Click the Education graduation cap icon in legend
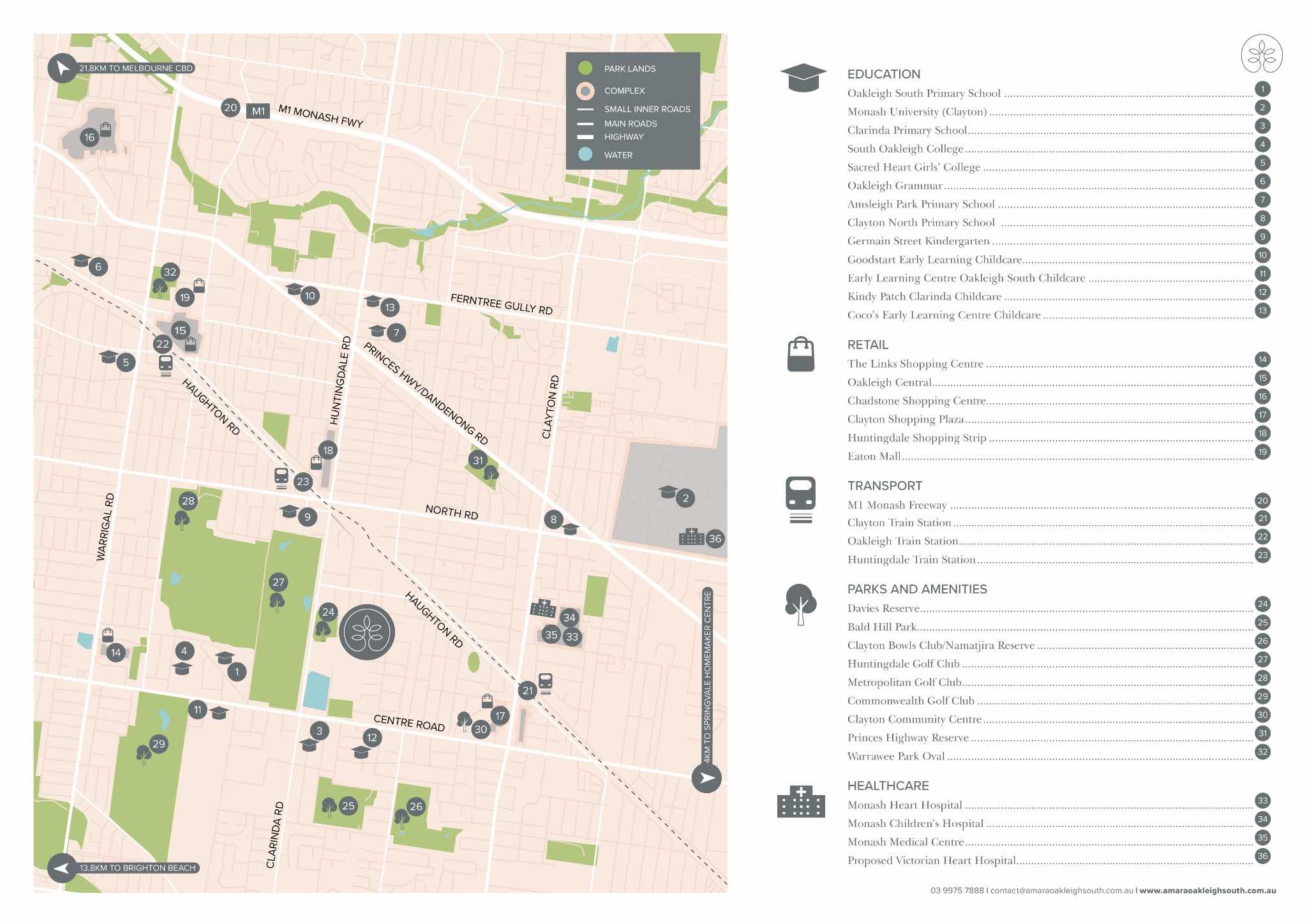Screen dimensions: 1307x924 803,77
